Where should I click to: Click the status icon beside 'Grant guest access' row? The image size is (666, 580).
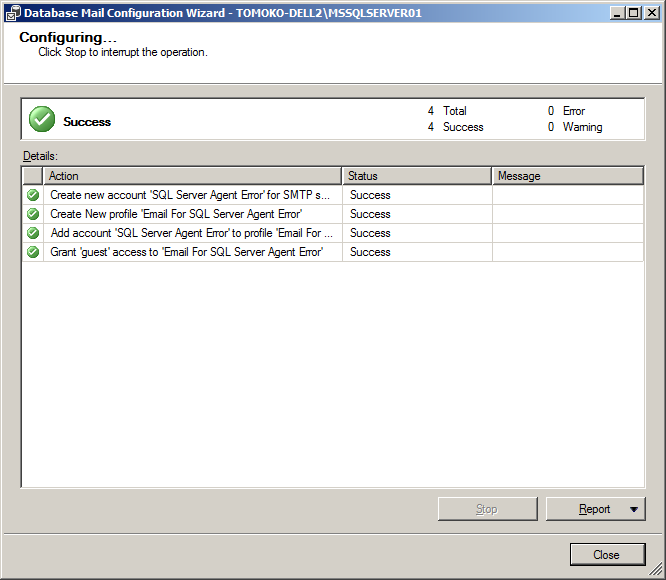33,252
